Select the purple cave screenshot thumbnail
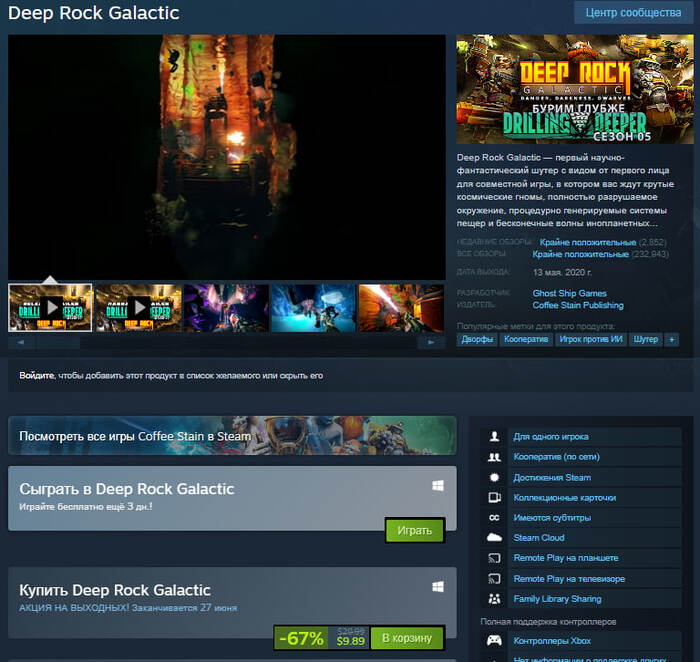The width and height of the screenshot is (700, 662). (226, 308)
